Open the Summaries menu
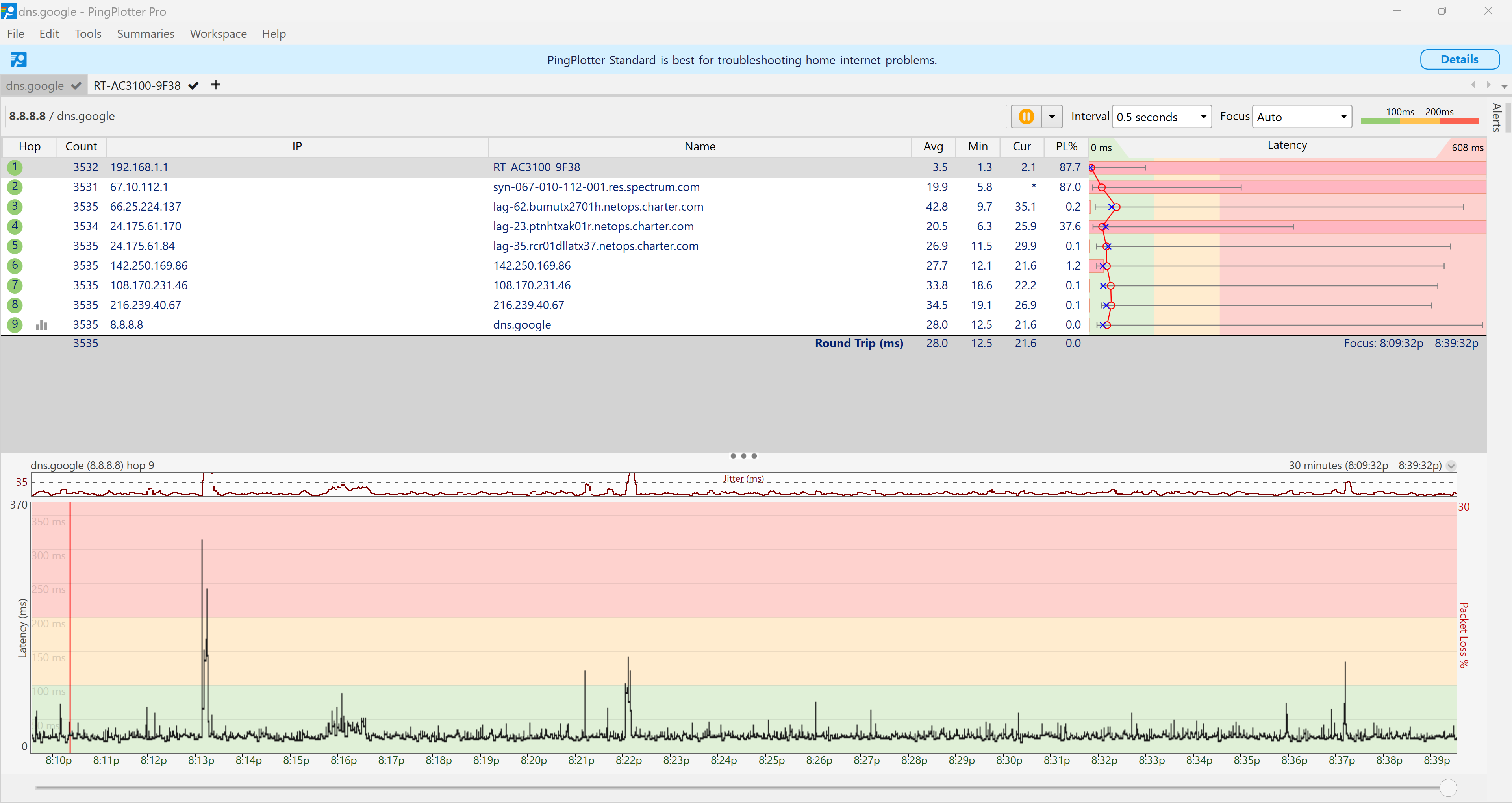 coord(146,33)
